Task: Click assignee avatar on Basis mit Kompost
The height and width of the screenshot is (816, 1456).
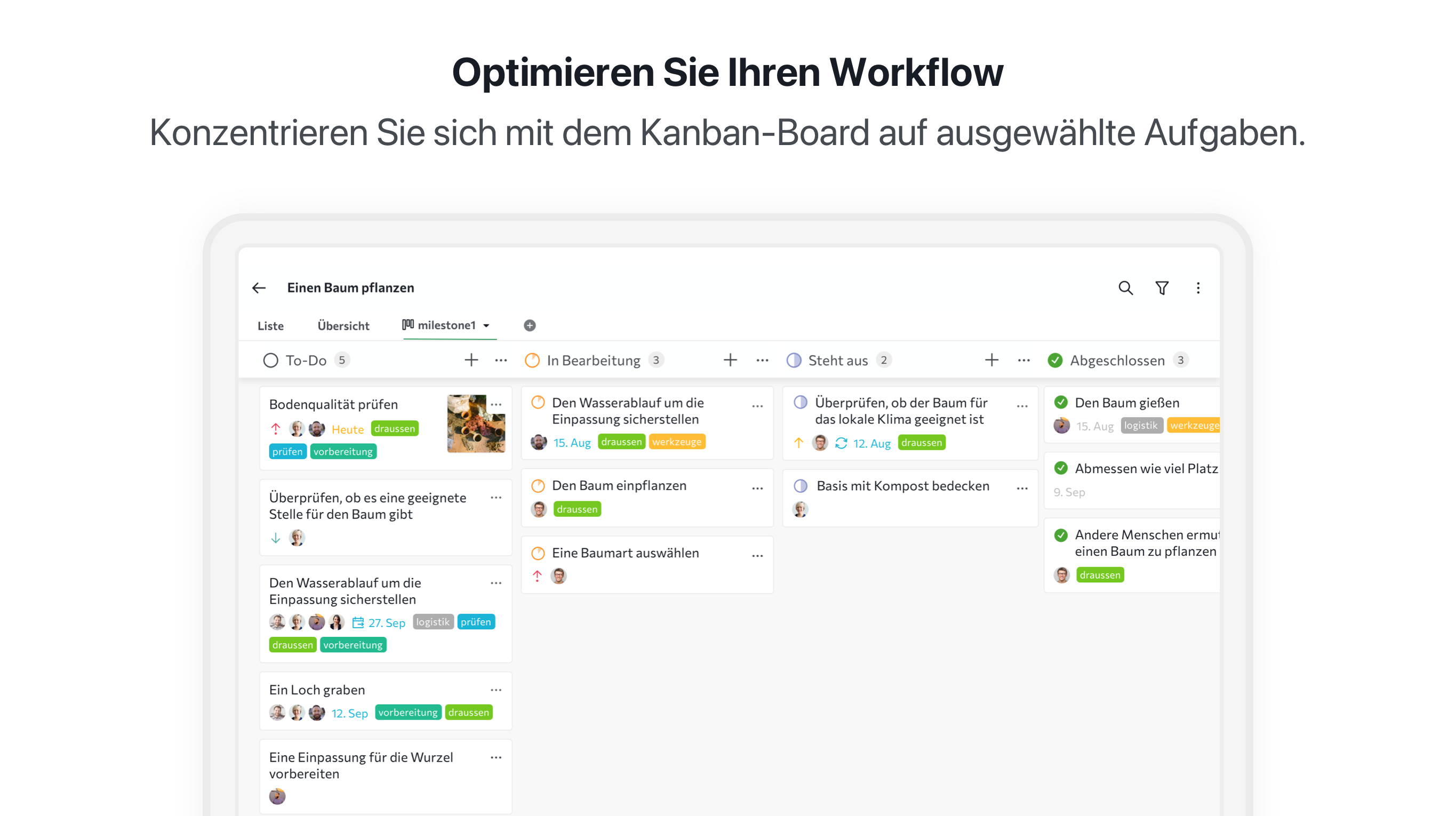Action: [x=801, y=510]
